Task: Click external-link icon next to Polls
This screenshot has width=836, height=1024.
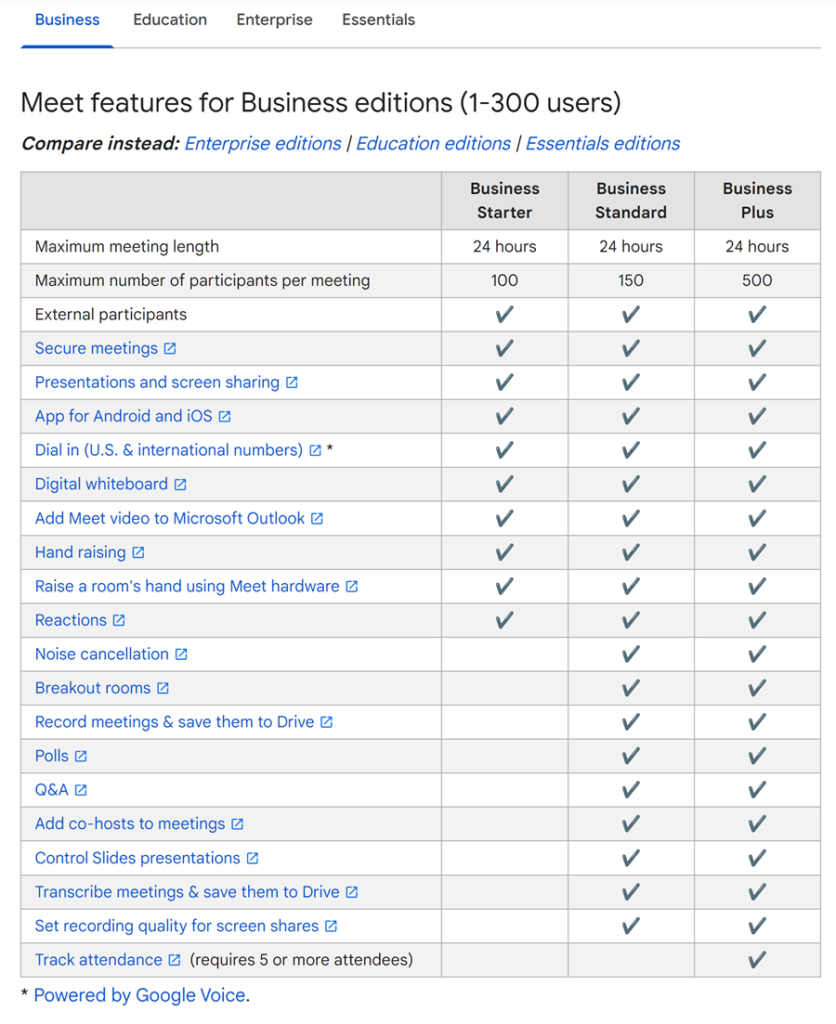Action: coord(80,756)
